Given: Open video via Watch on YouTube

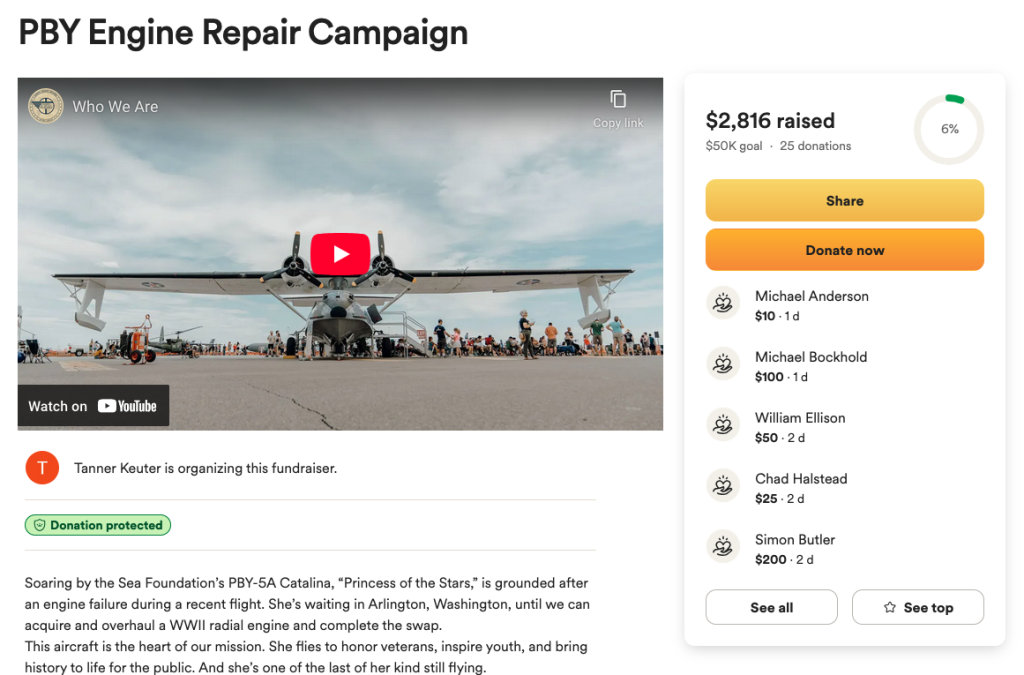Looking at the screenshot, I should tap(93, 406).
